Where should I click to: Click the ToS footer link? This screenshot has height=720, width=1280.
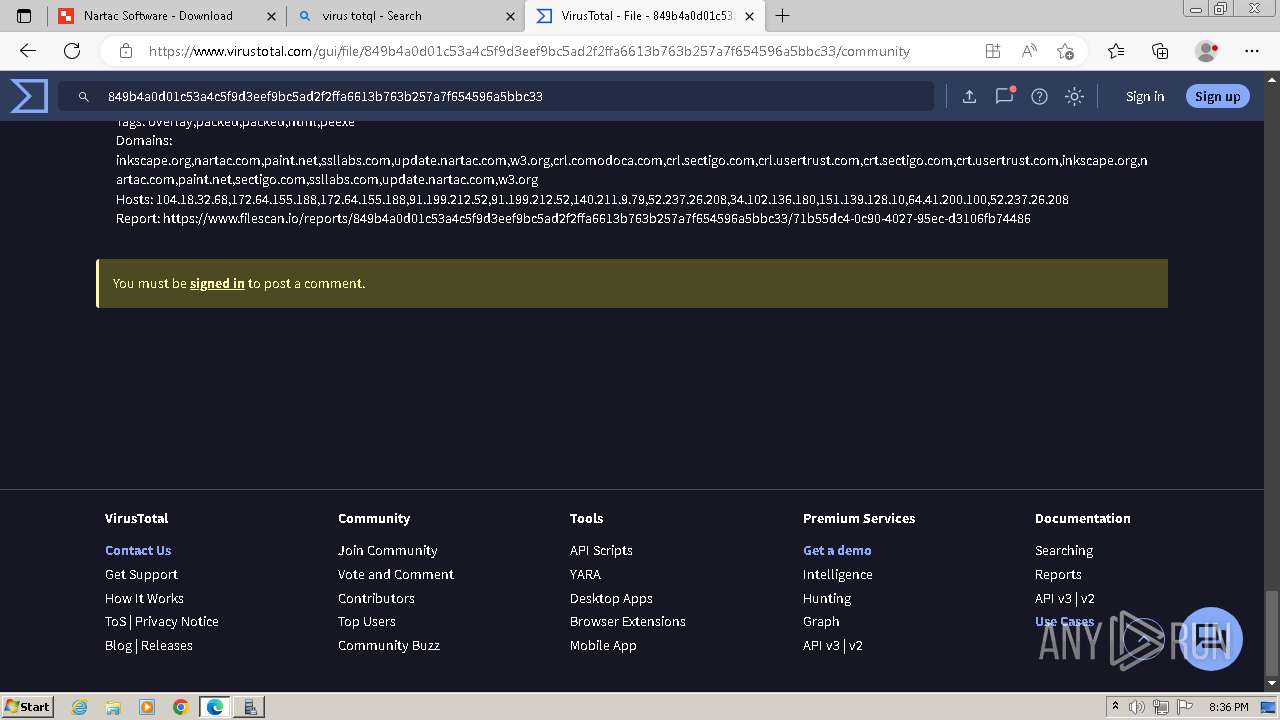coord(116,621)
